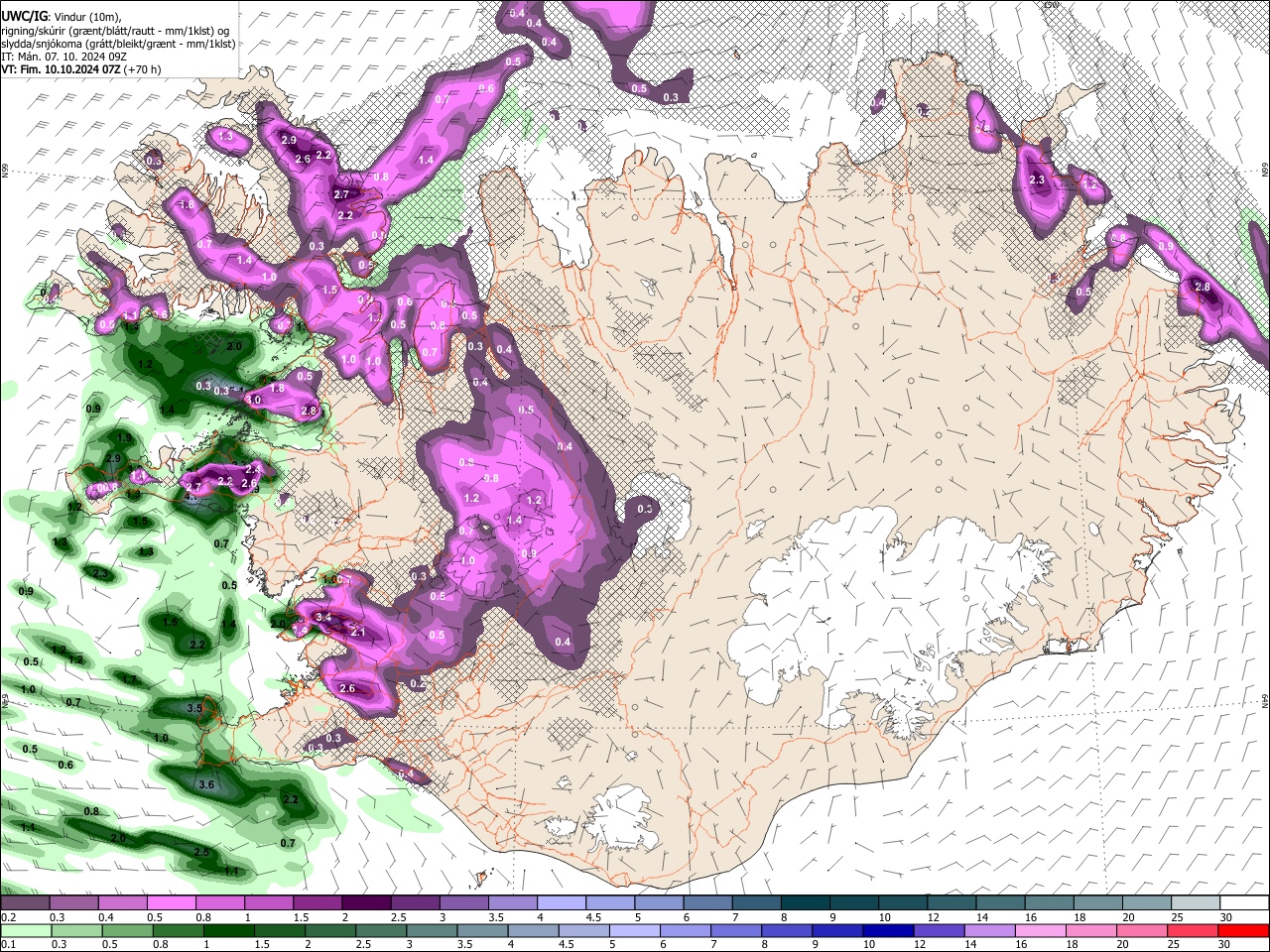The height and width of the screenshot is (952, 1270).
Task: Select upper legend swatch between 0.4 and 0.5
Action: (122, 903)
